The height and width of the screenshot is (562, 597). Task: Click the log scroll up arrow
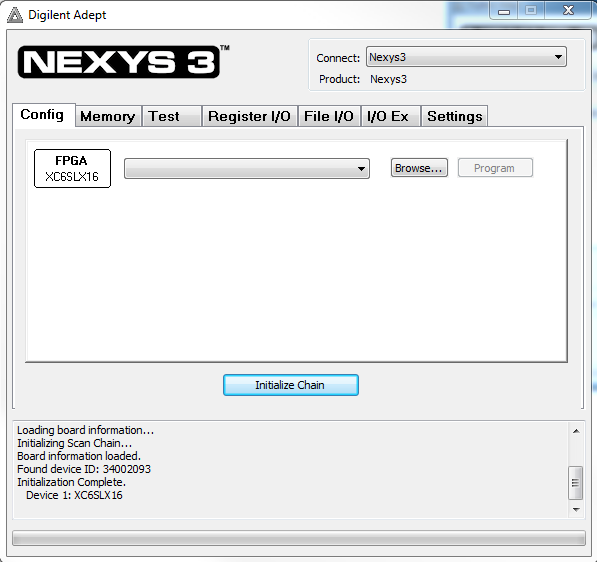[576, 431]
